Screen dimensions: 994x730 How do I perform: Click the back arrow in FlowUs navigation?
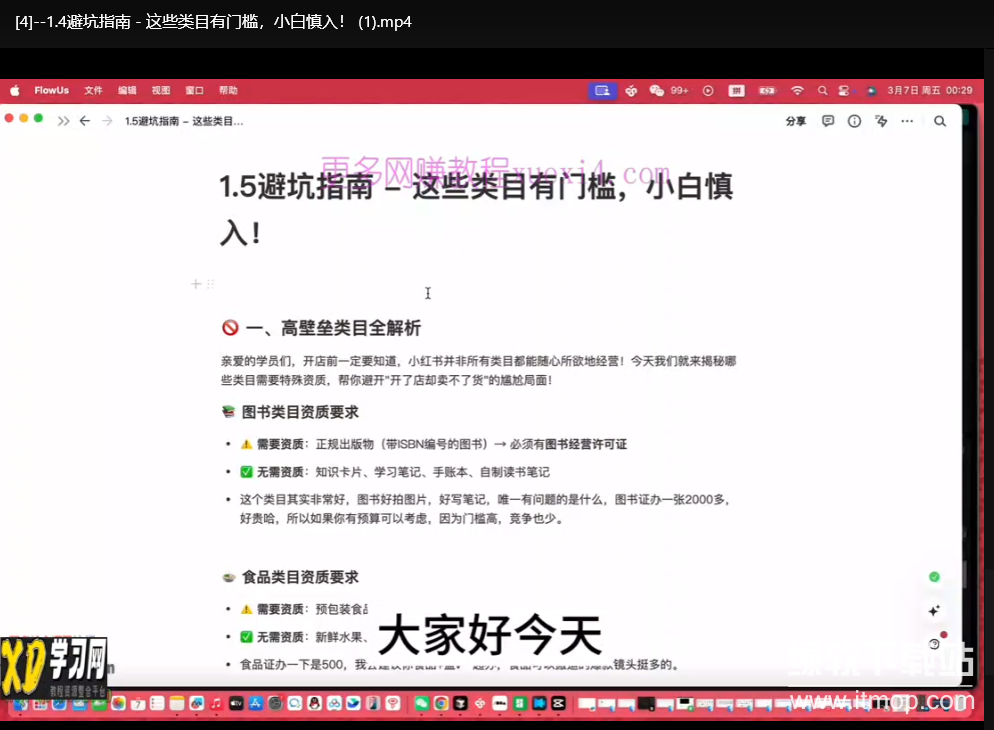84,121
